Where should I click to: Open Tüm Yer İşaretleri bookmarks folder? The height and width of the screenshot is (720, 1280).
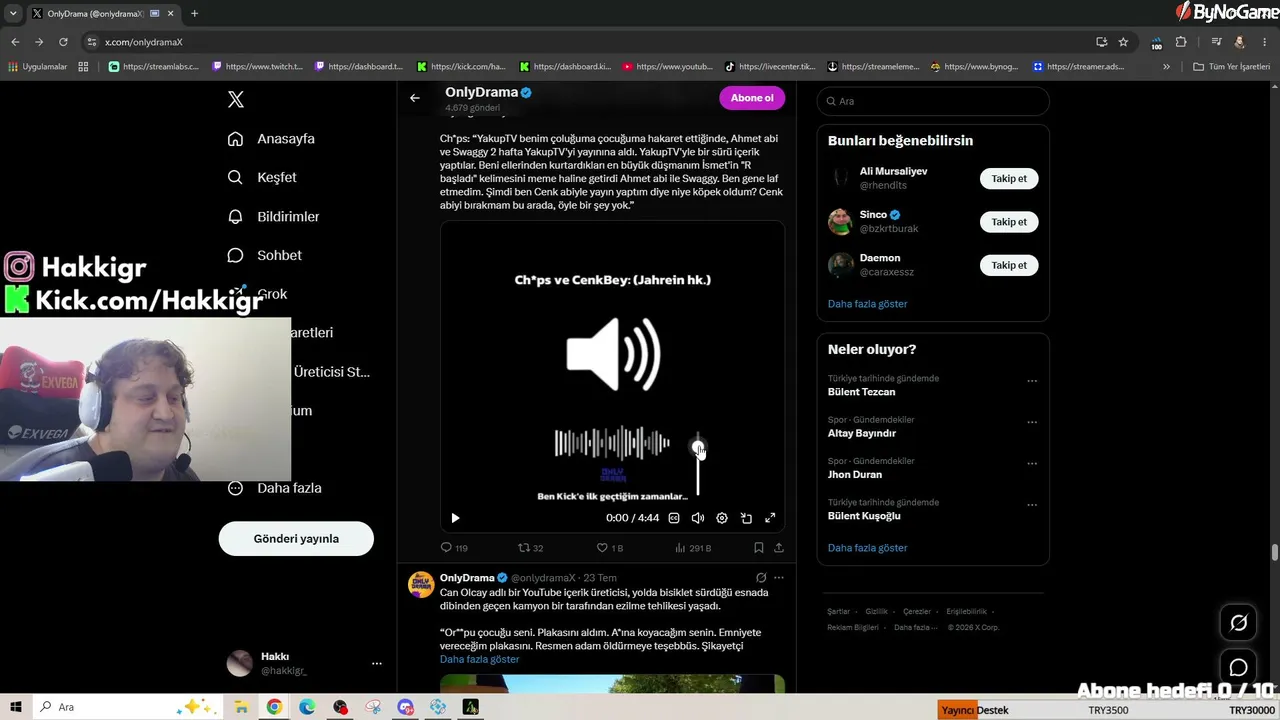pyautogui.click(x=1231, y=67)
